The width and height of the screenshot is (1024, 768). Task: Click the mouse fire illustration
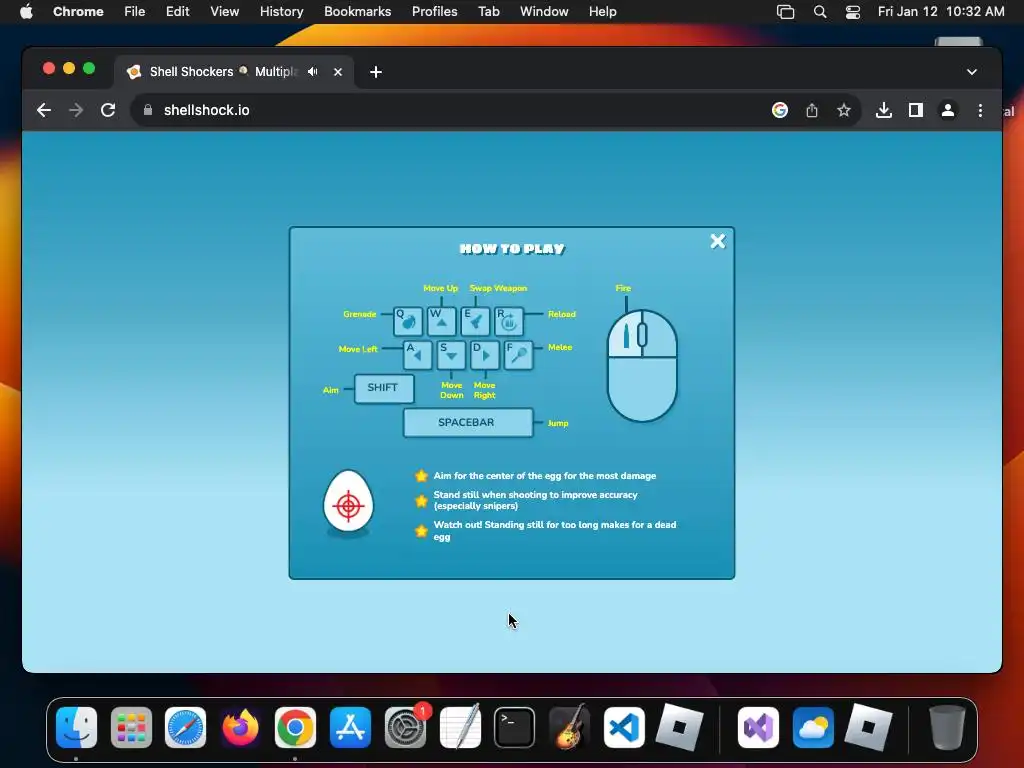[642, 366]
